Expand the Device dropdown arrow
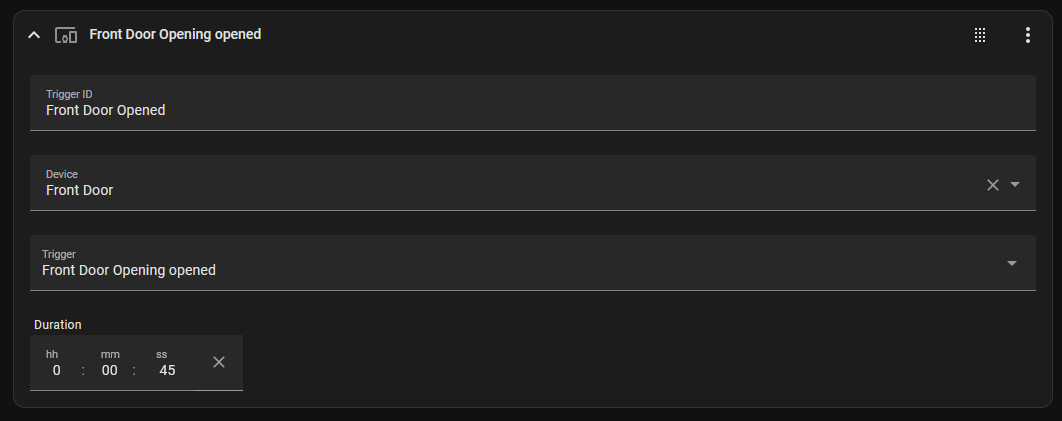The width and height of the screenshot is (1062, 421). click(x=1015, y=184)
